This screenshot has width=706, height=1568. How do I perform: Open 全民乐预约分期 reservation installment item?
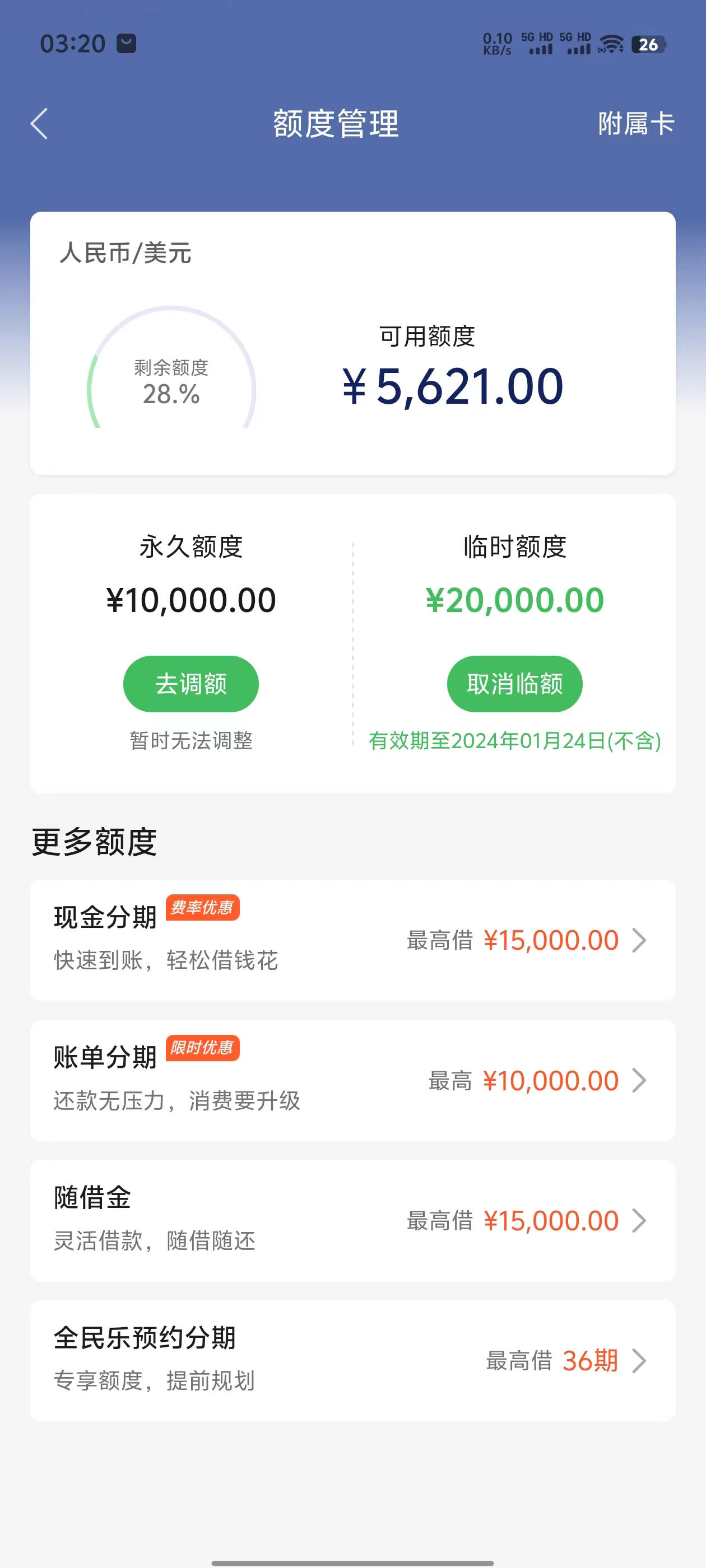tap(352, 1360)
